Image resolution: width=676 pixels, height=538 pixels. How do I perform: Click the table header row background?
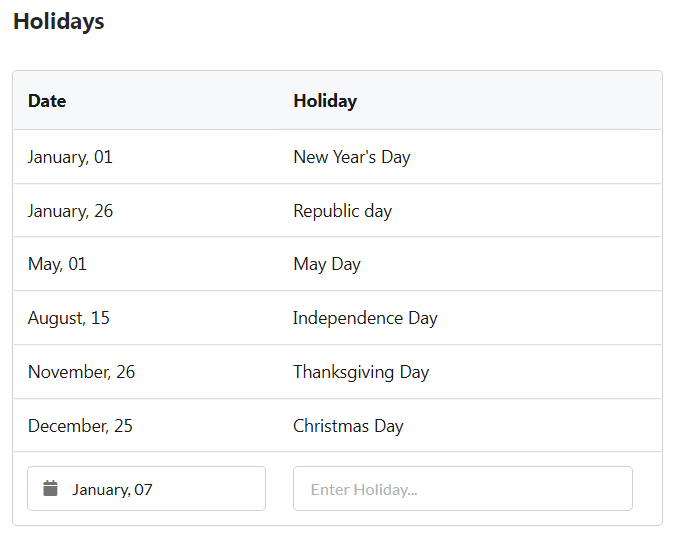click(337, 100)
